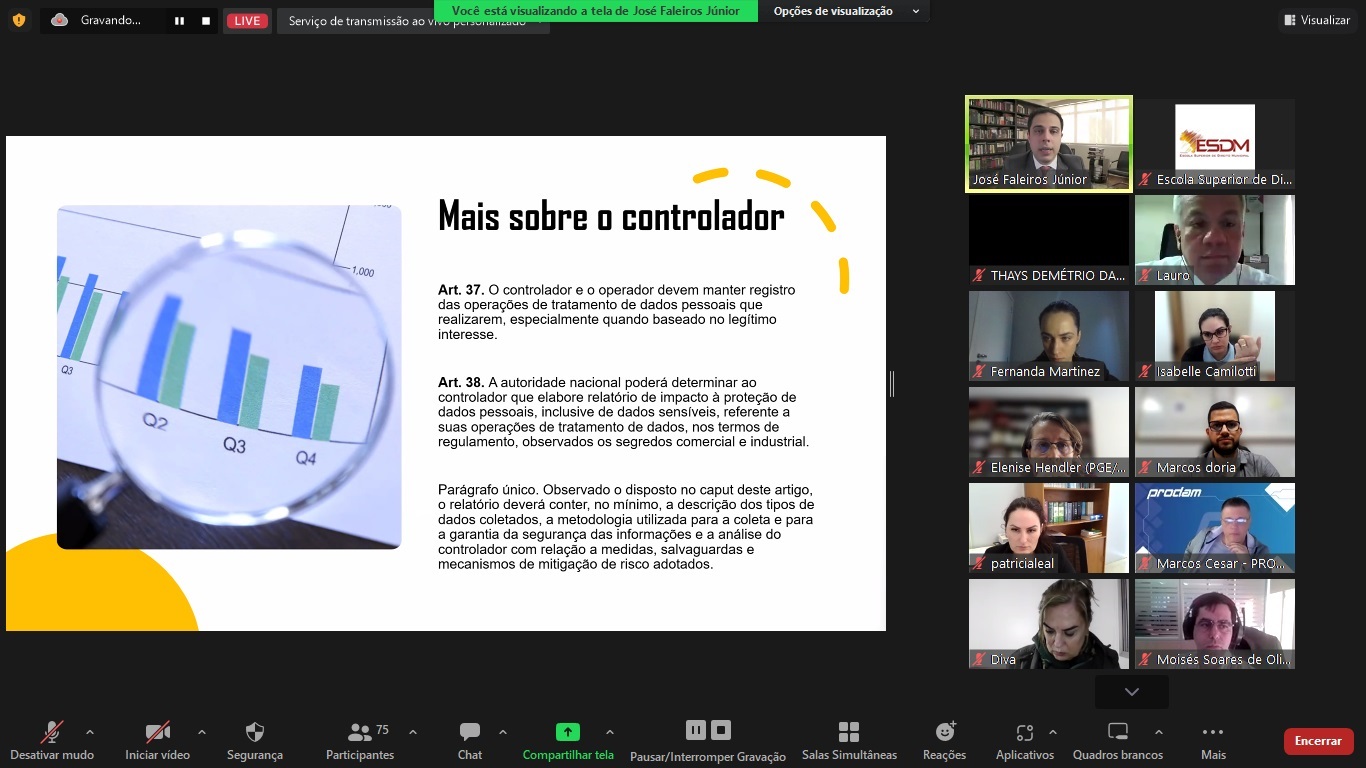The height and width of the screenshot is (768, 1366).
Task: Open Quadros brancos whiteboards
Action: [x=1118, y=741]
